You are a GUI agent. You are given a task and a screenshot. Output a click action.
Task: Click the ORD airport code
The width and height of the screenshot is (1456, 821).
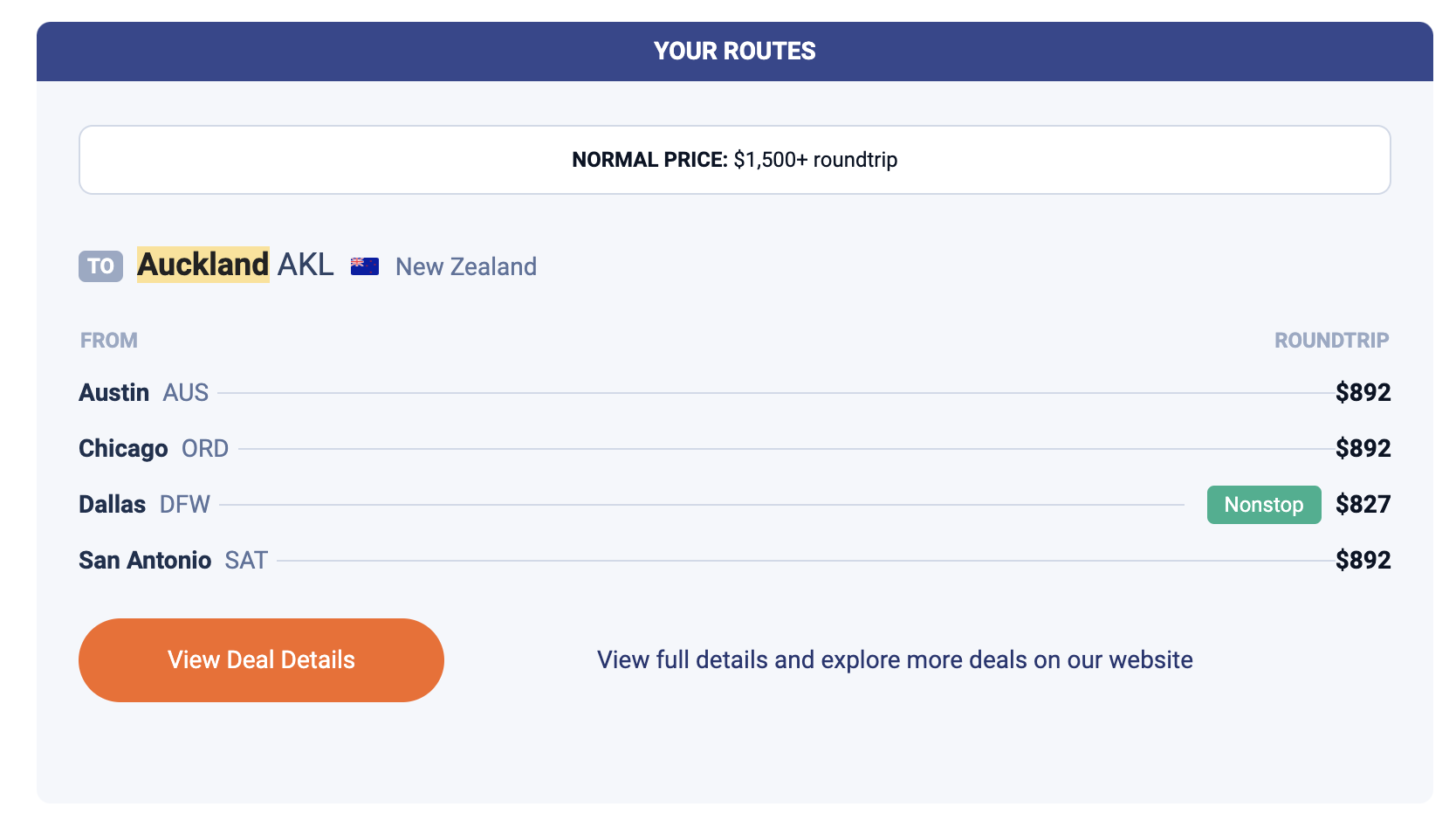point(205,449)
